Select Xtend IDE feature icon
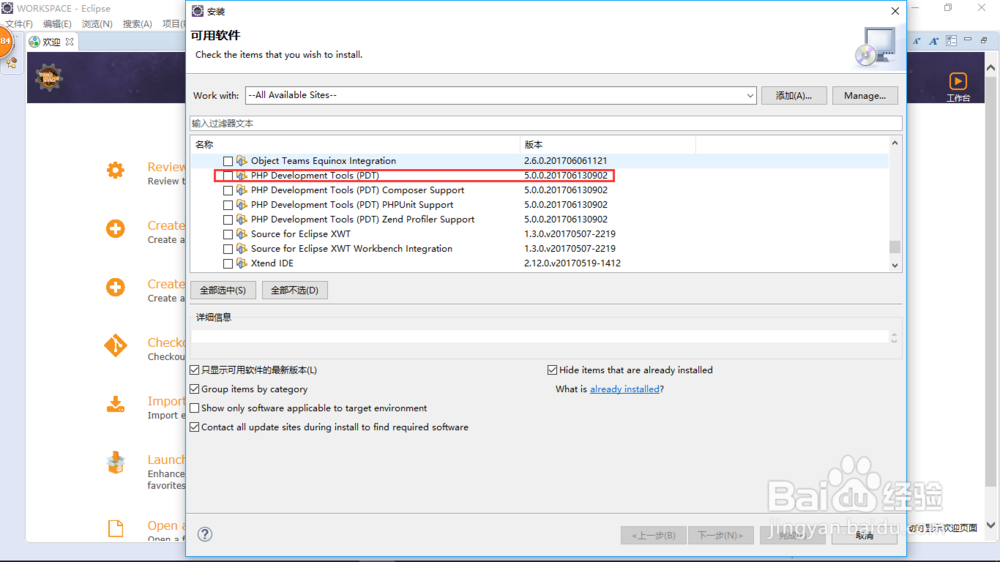Image resolution: width=1000 pixels, height=562 pixels. [242, 263]
